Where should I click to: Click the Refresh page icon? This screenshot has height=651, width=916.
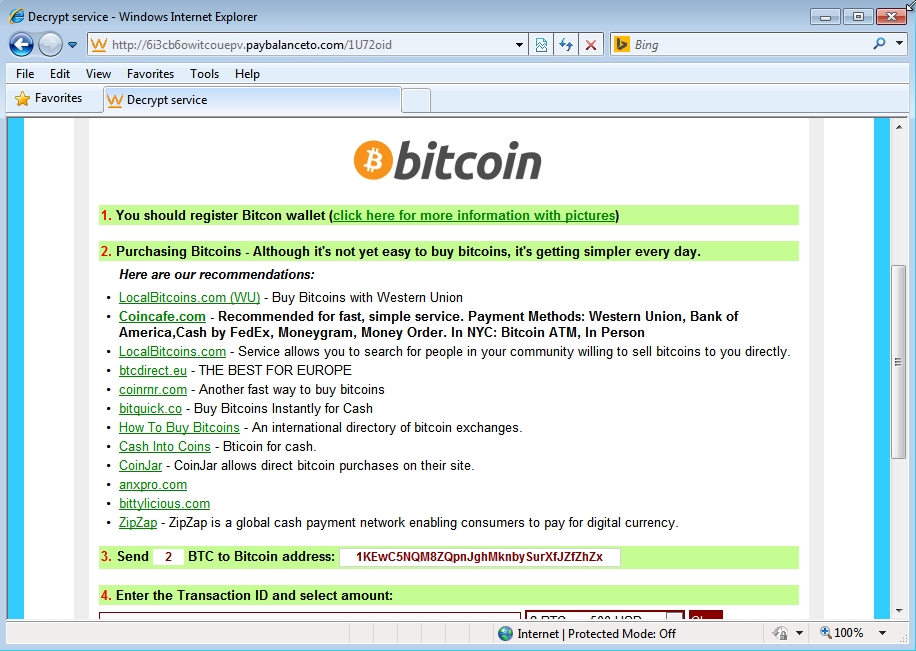[566, 45]
